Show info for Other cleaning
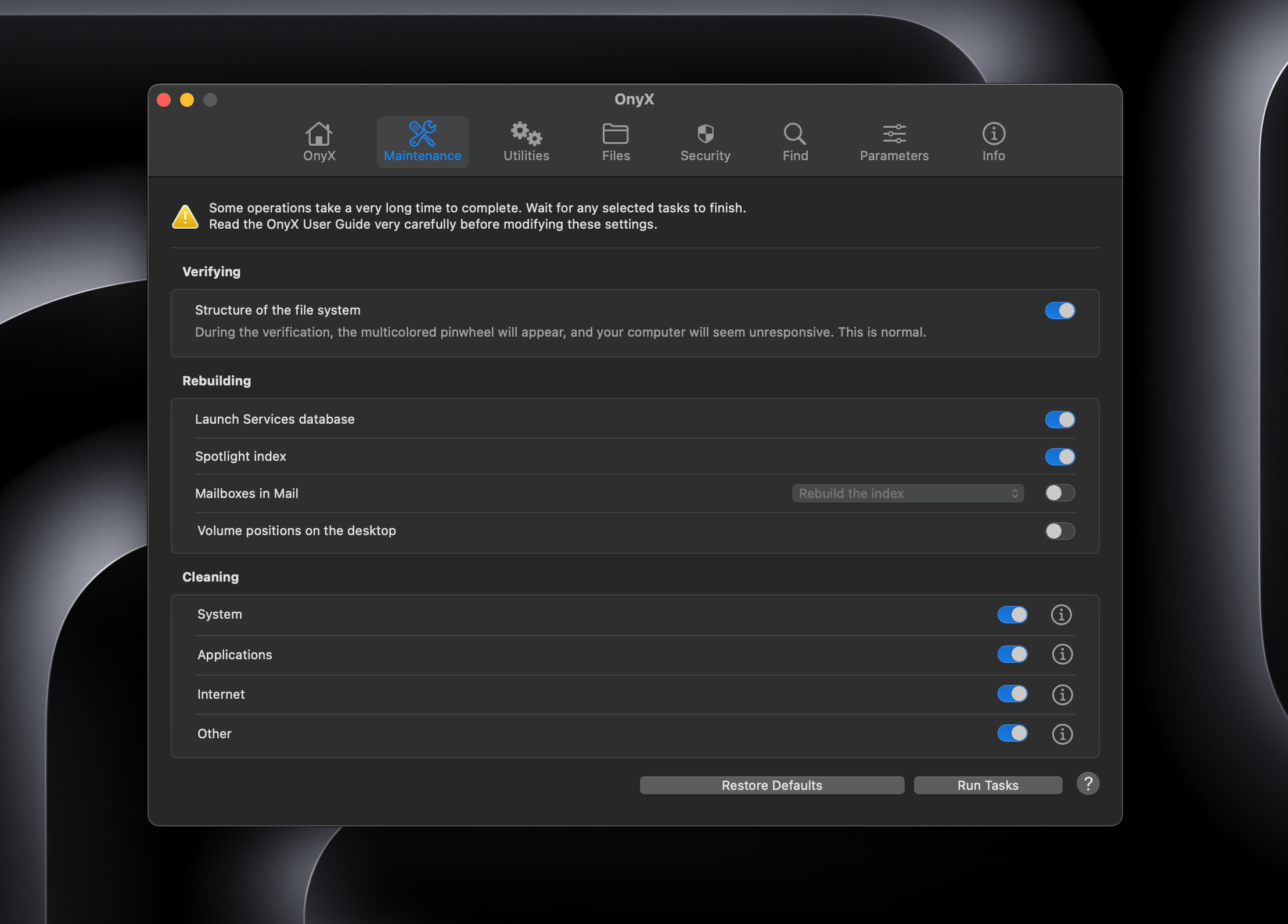The height and width of the screenshot is (924, 1288). [x=1062, y=734]
